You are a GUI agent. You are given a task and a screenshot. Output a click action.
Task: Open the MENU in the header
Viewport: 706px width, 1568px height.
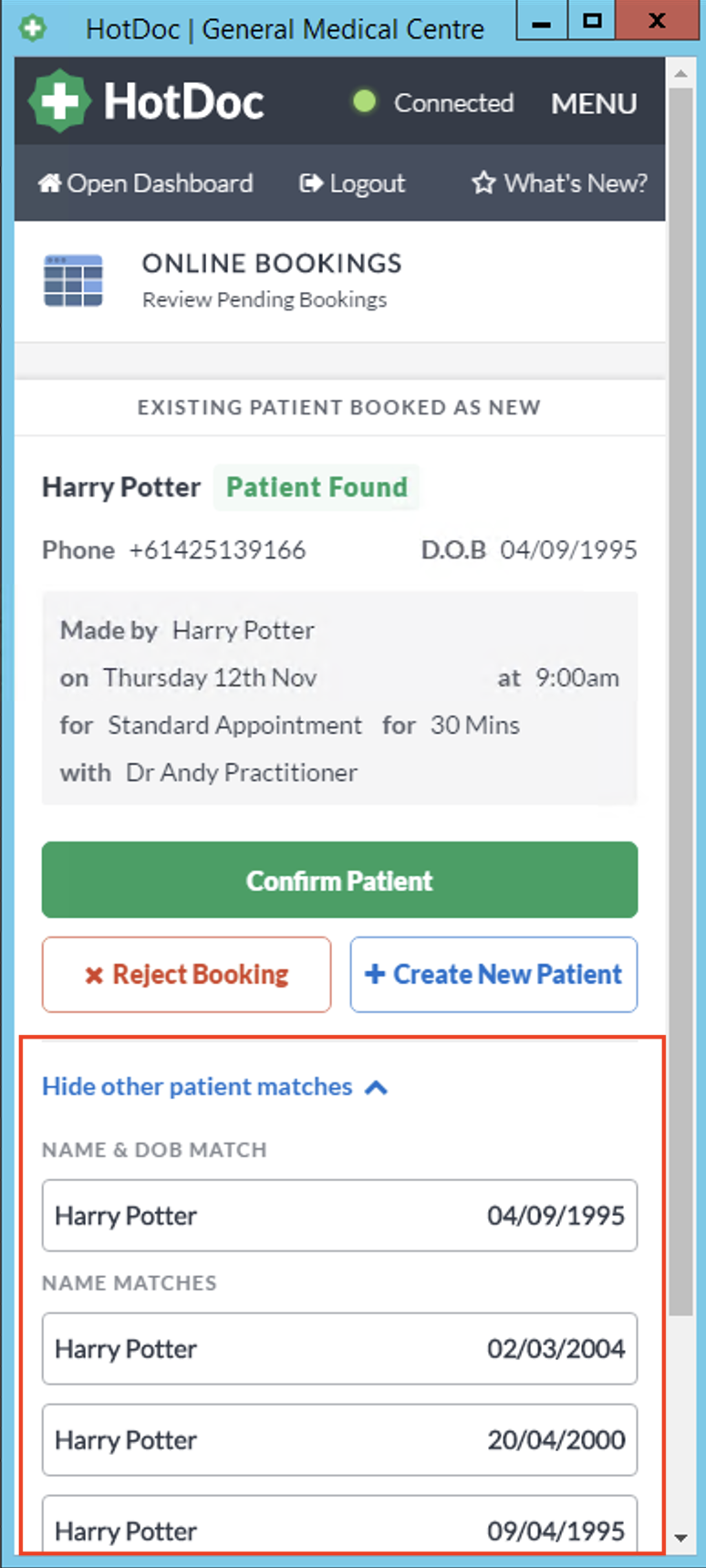594,103
